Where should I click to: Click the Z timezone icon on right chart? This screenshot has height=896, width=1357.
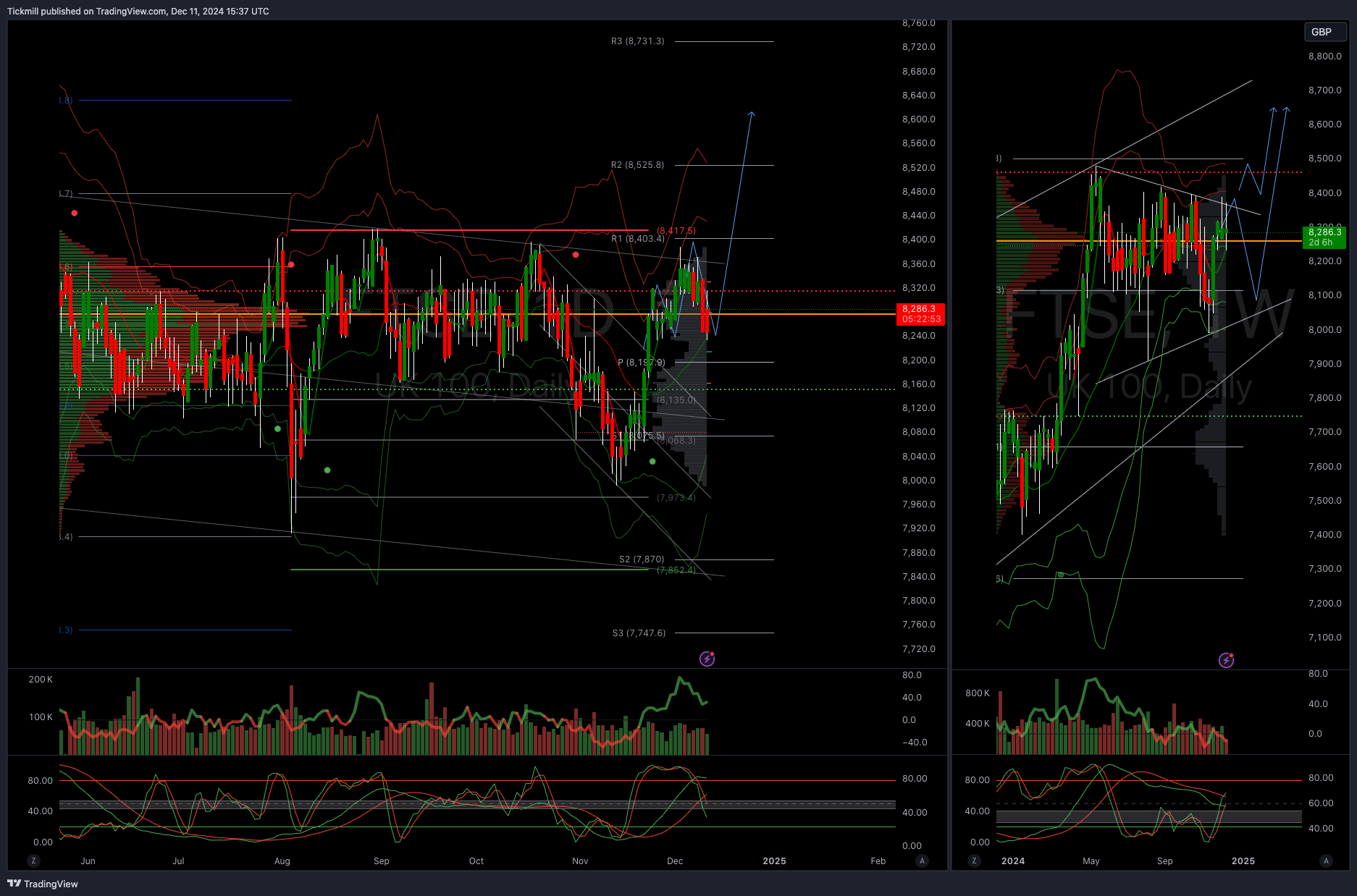[x=974, y=861]
